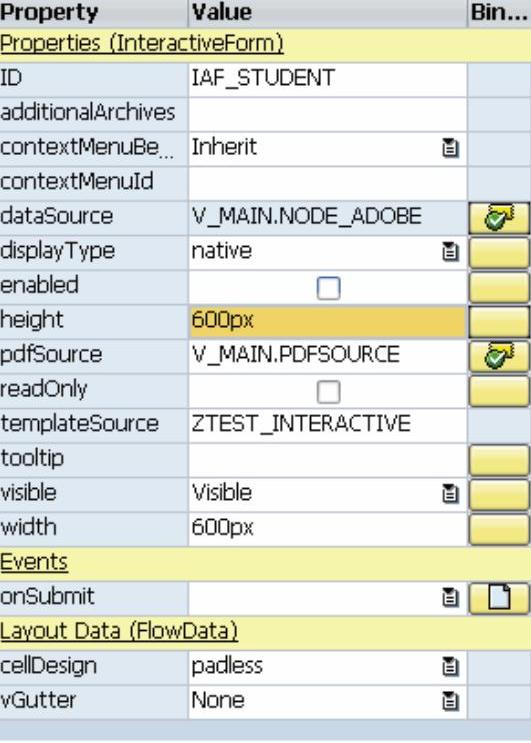Image resolution: width=531 pixels, height=743 pixels.
Task: Open cellDesign padless dropdown
Action: [450, 667]
